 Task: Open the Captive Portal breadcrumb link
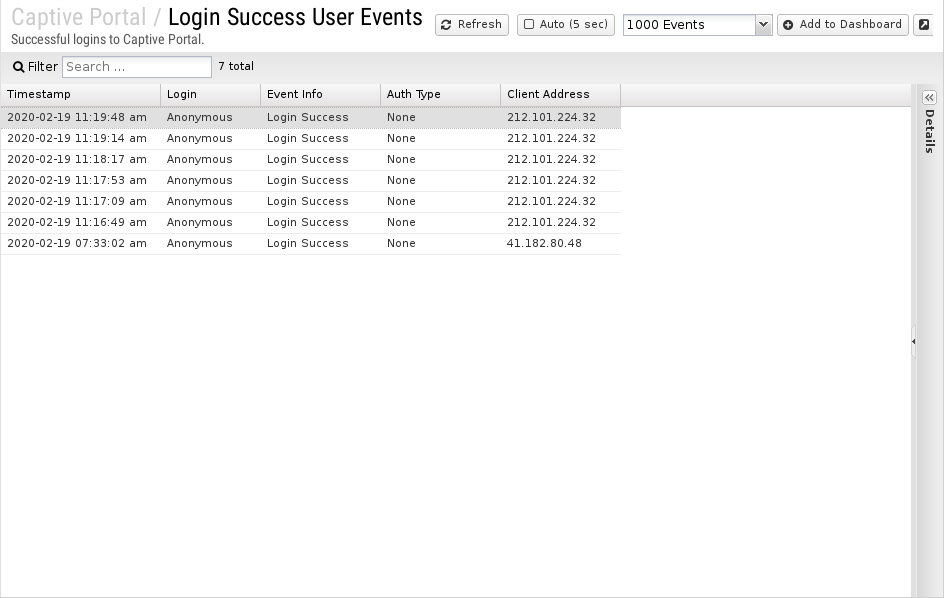pyautogui.click(x=78, y=18)
